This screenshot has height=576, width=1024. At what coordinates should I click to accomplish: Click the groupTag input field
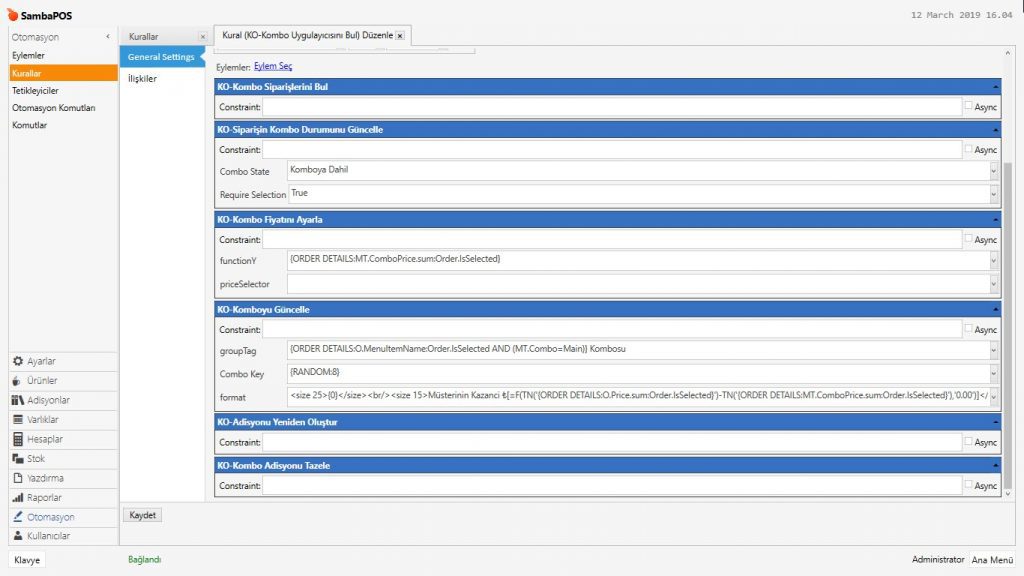point(636,350)
